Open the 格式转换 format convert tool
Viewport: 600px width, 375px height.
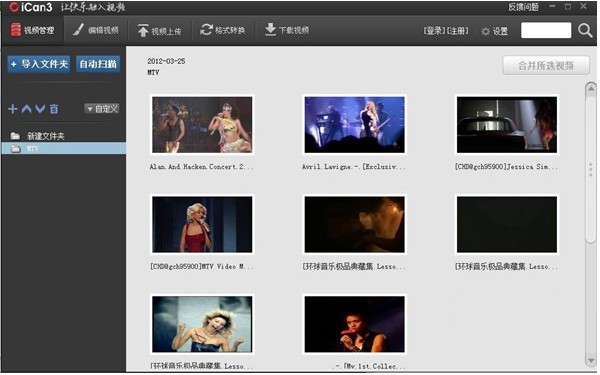(222, 30)
